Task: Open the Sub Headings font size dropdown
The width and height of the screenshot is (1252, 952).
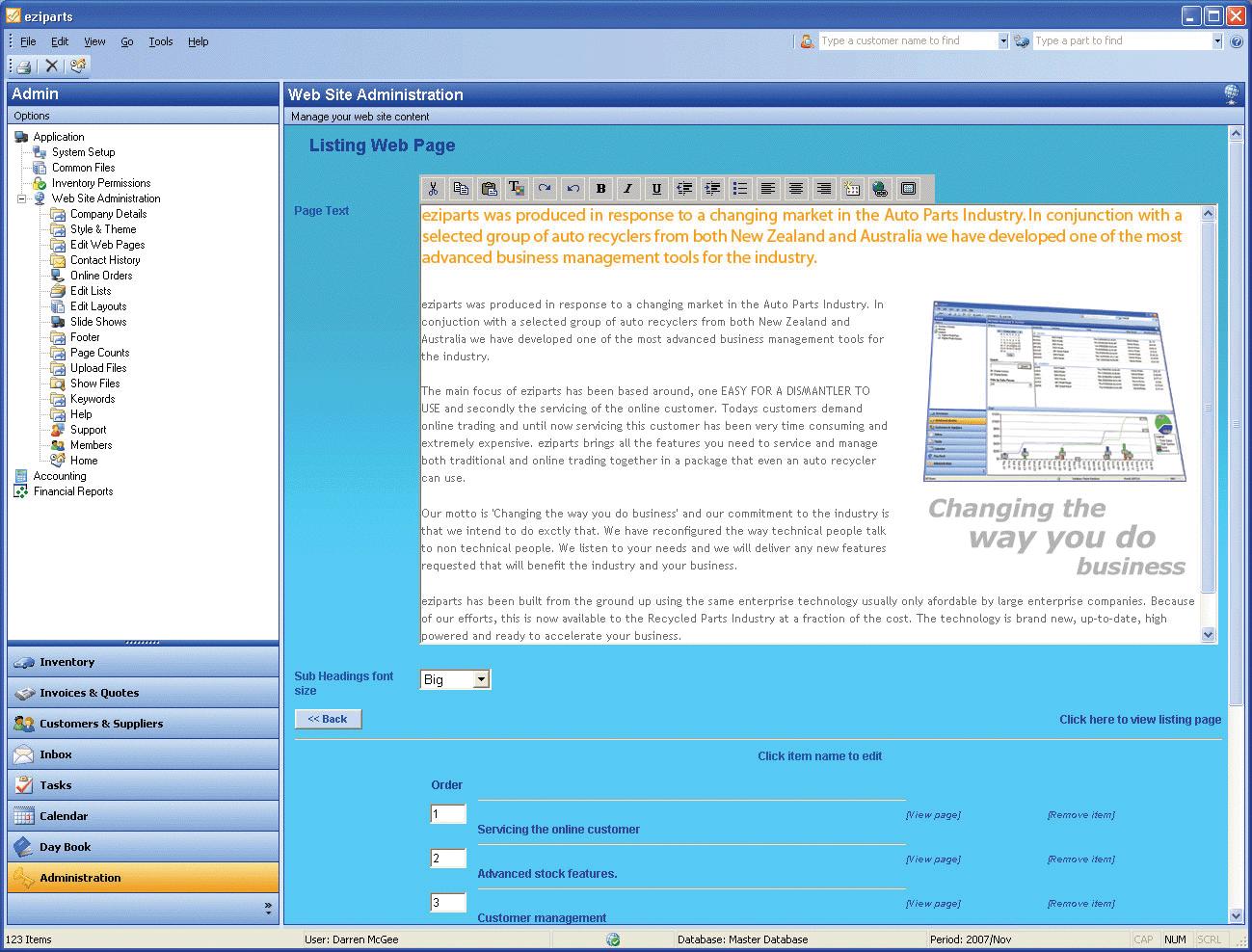Action: [481, 679]
